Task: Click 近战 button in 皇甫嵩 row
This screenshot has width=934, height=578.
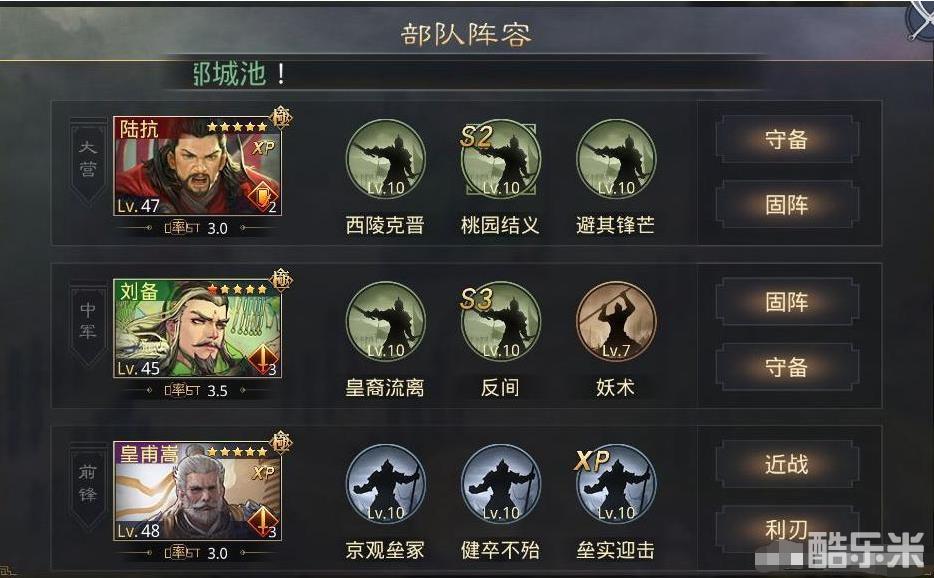Action: [x=787, y=464]
